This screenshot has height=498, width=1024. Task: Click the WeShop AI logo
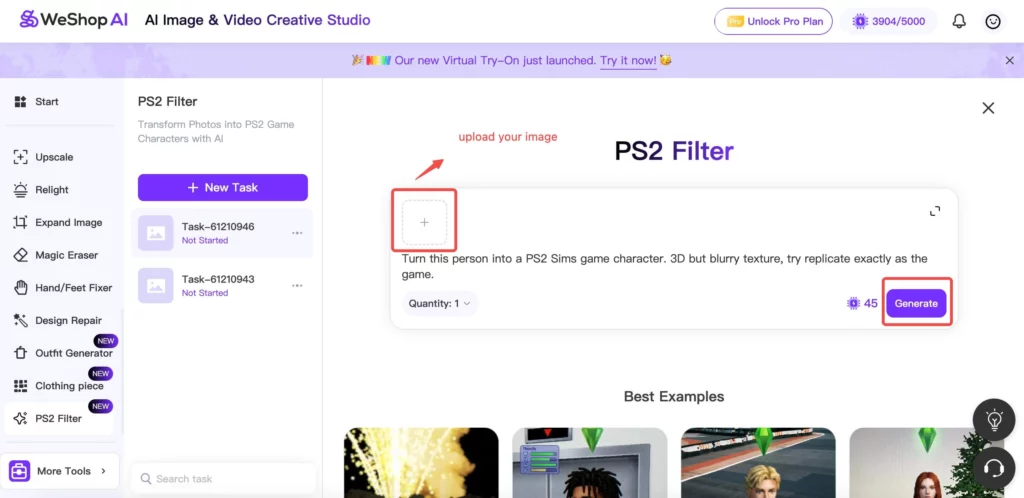(x=74, y=20)
